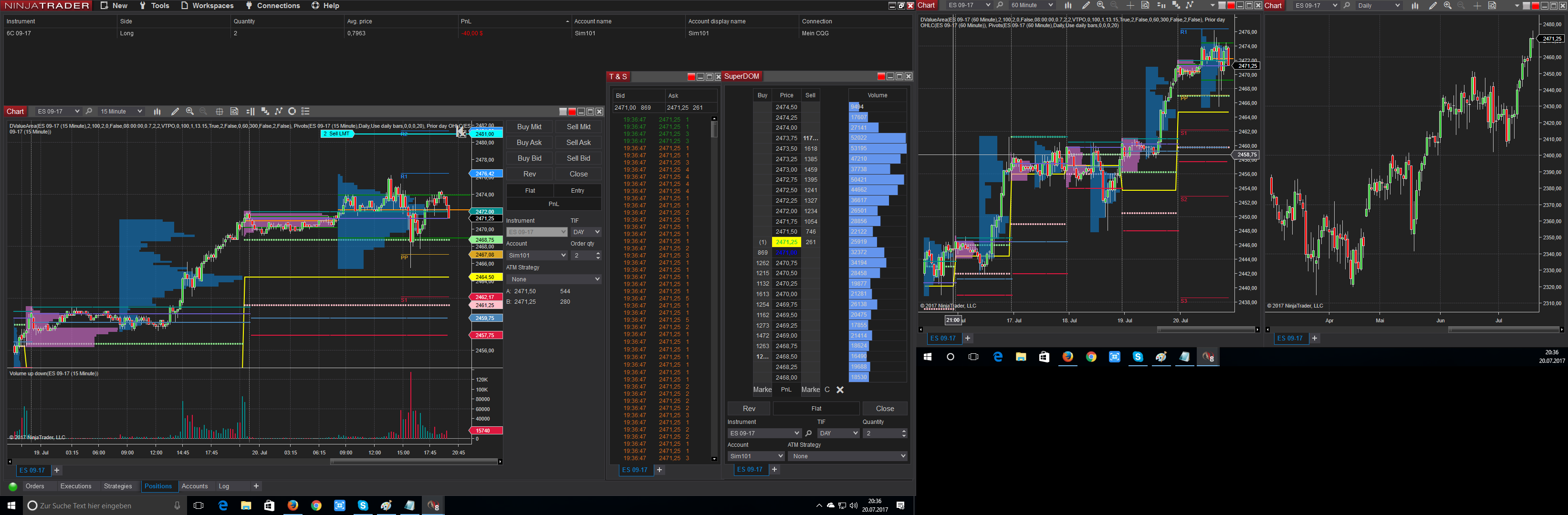Select drawing pencil tool in 15 Minute chart
The width and height of the screenshot is (1568, 515).
coord(175,111)
